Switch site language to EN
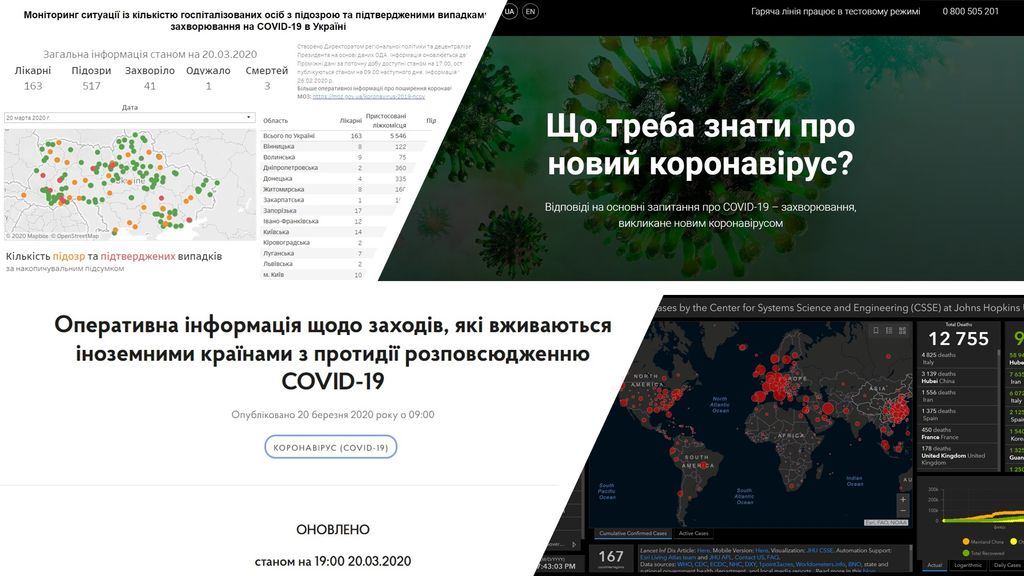 (x=530, y=11)
